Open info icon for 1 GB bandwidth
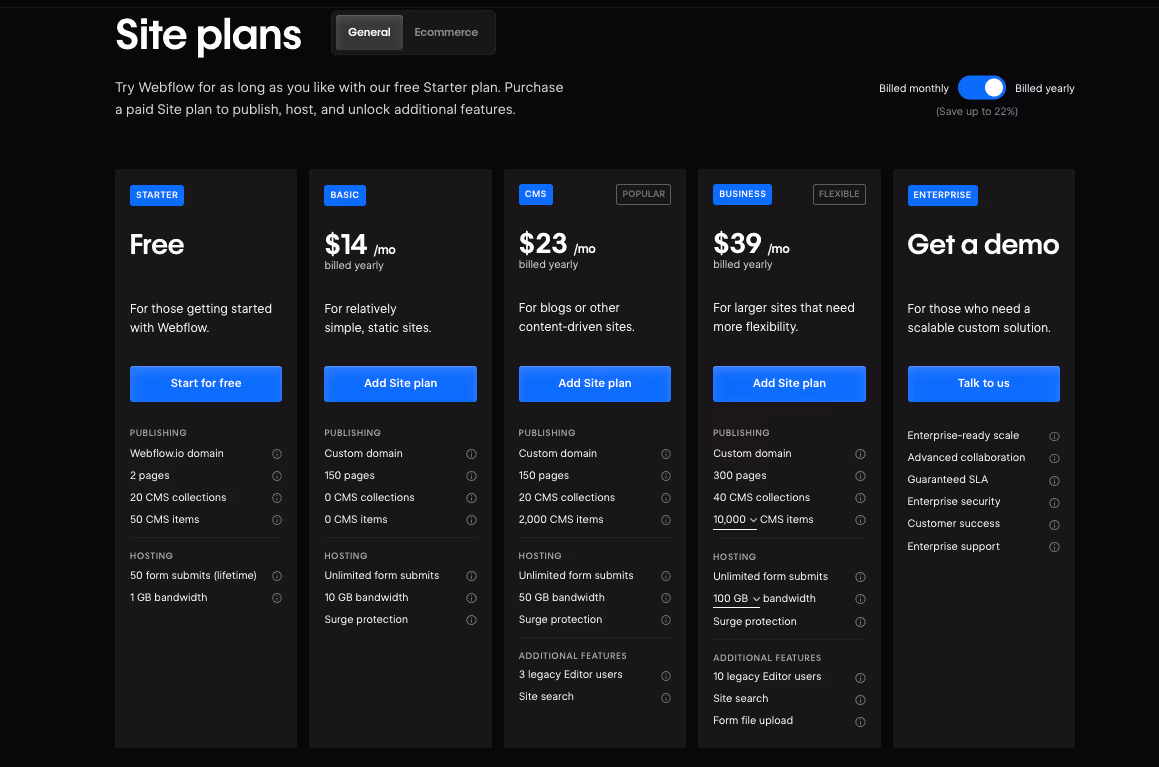This screenshot has width=1159, height=767. click(x=276, y=598)
